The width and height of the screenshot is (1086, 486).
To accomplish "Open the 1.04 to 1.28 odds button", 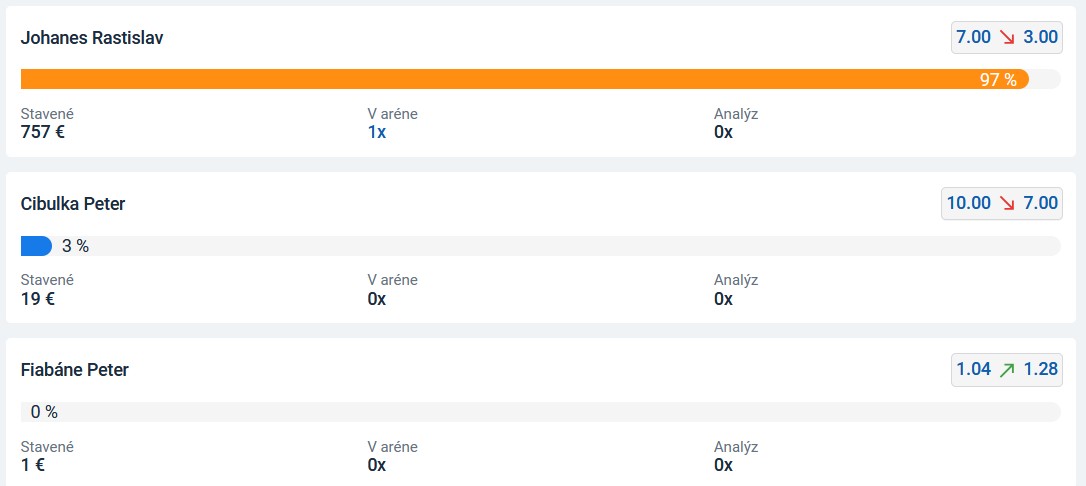I will (x=1007, y=370).
